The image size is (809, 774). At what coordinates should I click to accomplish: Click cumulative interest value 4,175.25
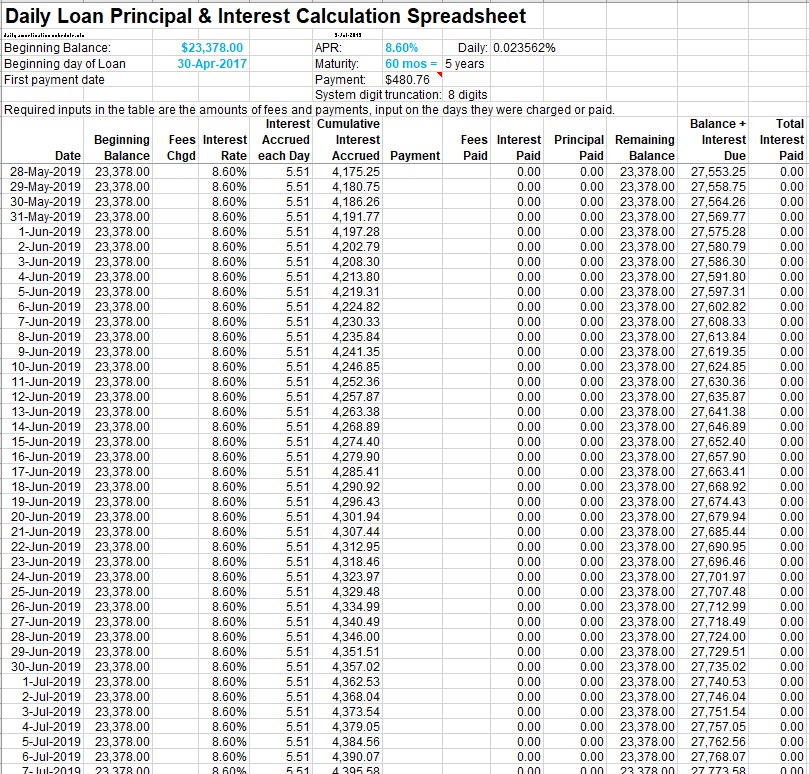356,172
